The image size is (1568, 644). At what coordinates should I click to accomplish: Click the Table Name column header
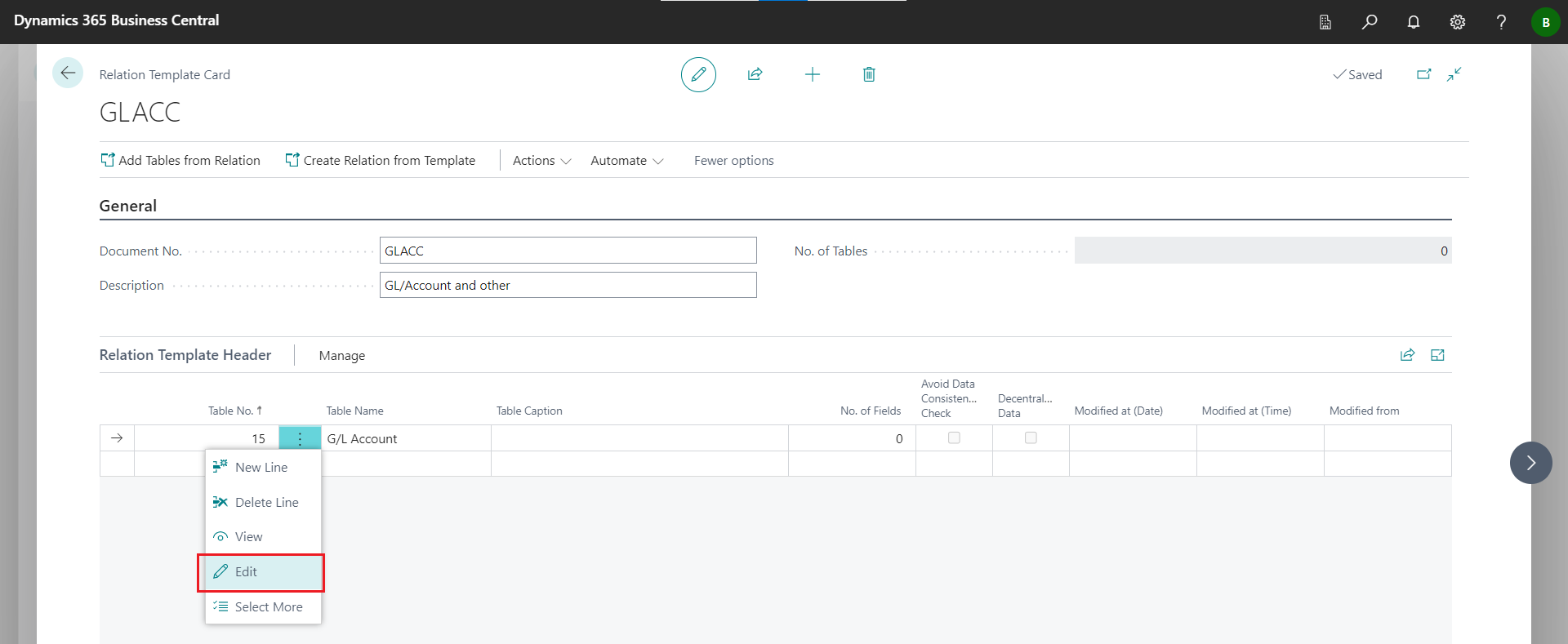354,411
